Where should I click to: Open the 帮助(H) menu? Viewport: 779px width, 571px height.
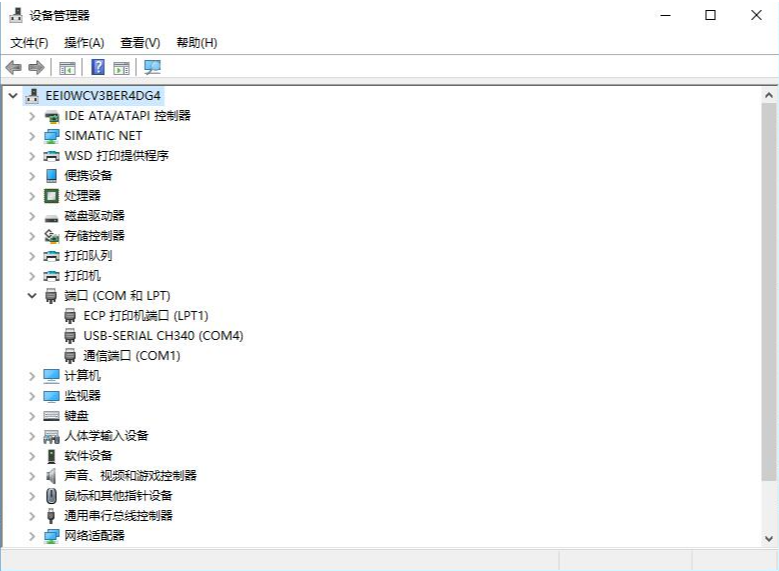[x=196, y=42]
